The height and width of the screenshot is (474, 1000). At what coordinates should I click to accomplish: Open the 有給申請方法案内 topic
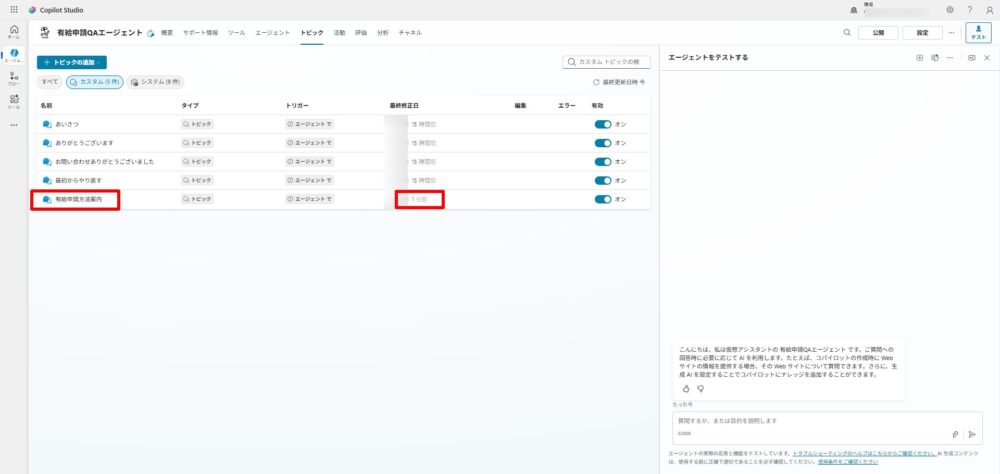pyautogui.click(x=79, y=199)
